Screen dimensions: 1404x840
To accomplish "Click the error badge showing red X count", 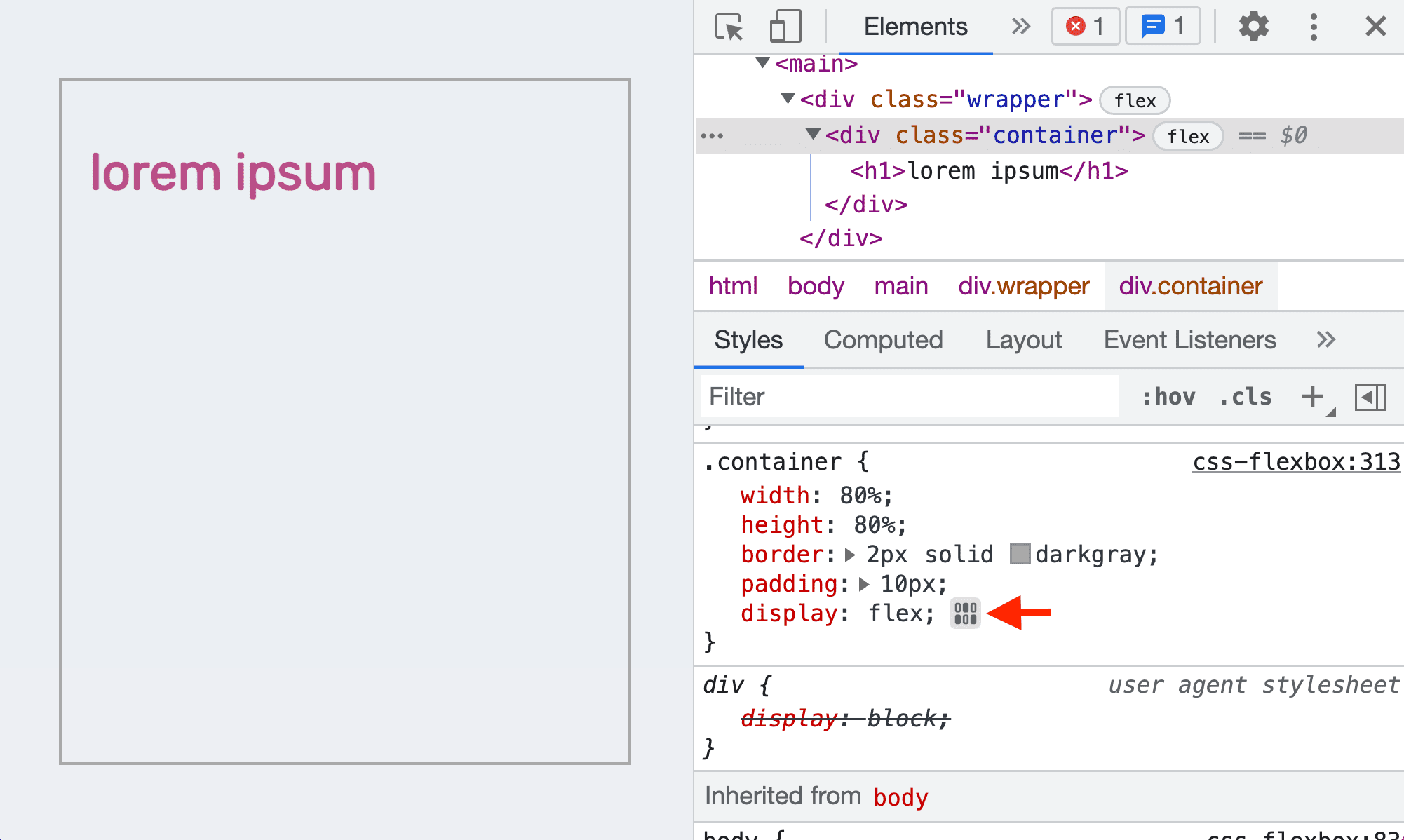I will click(1085, 26).
